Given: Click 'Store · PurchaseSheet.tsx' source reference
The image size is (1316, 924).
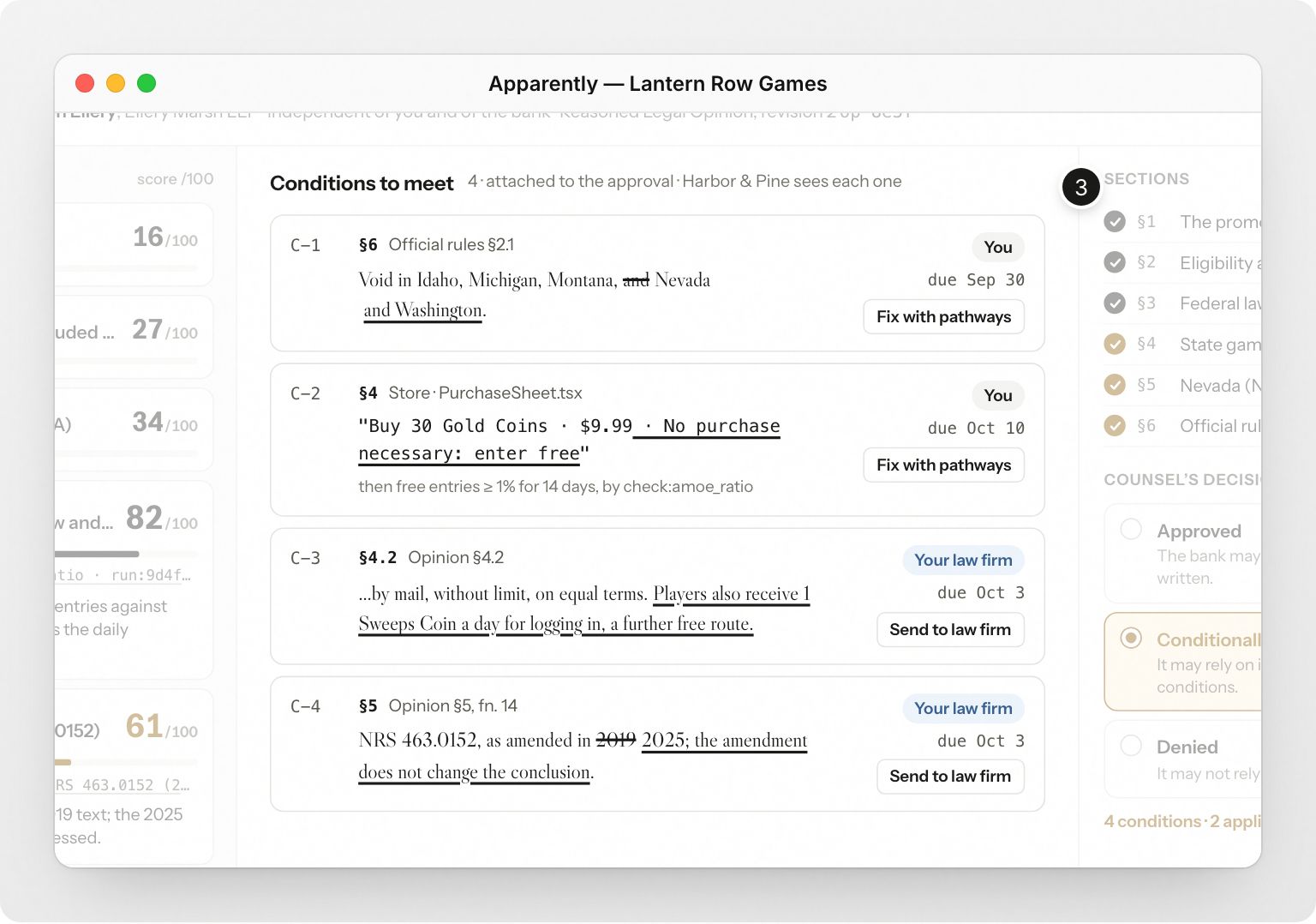Looking at the screenshot, I should point(485,393).
